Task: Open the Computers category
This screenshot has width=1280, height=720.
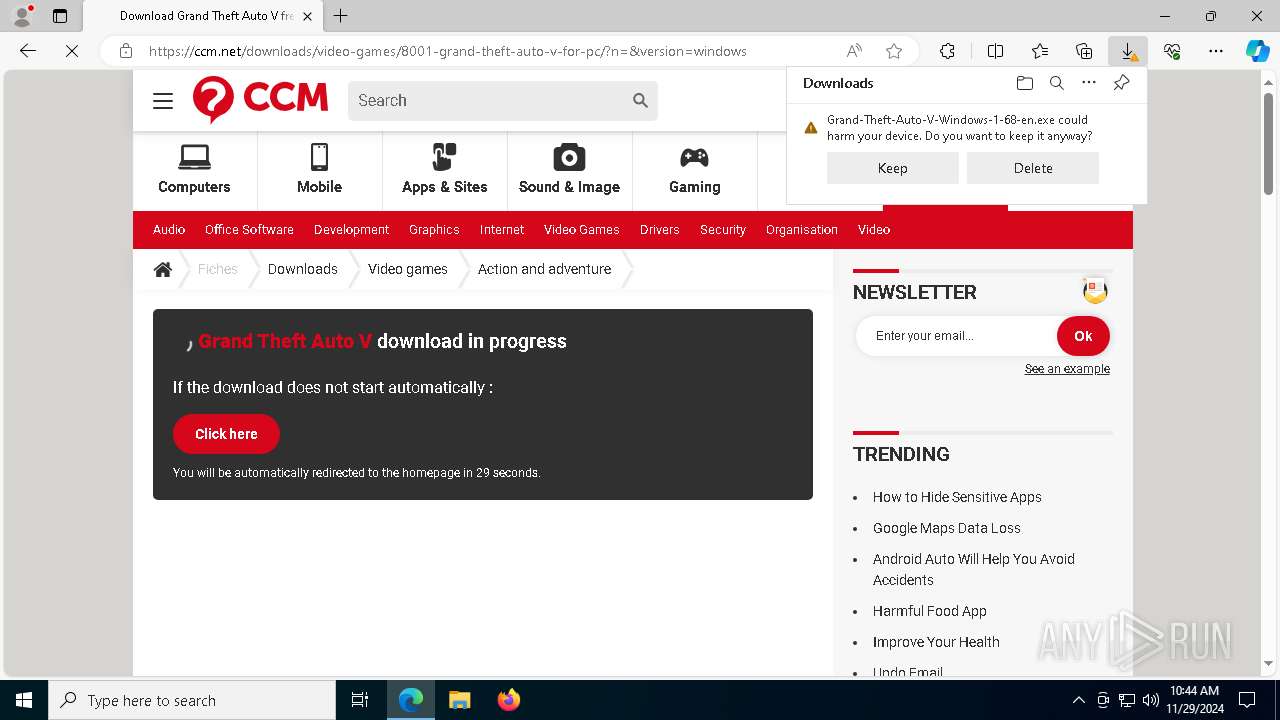Action: (x=194, y=170)
